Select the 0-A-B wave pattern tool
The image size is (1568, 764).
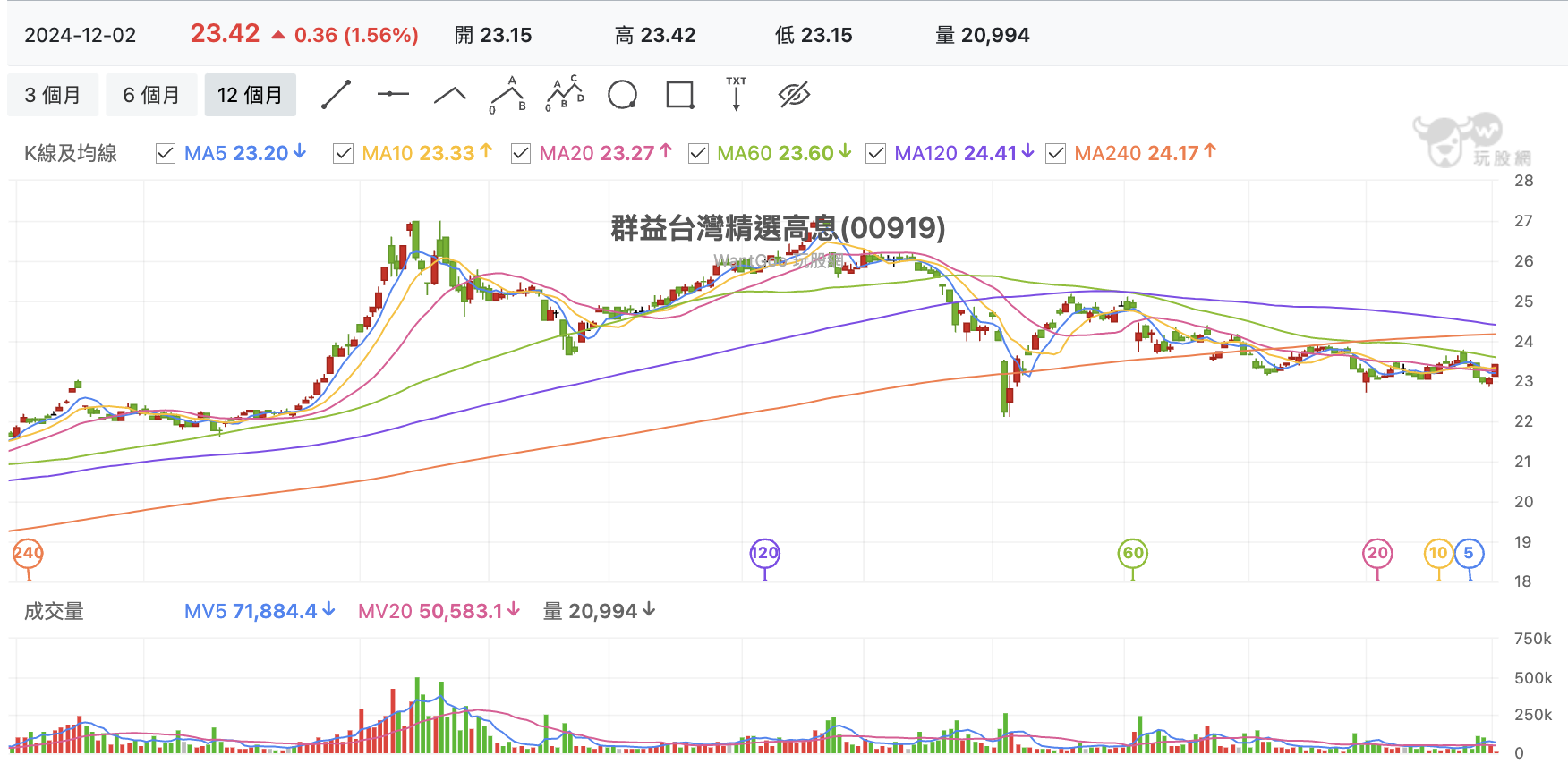click(508, 95)
